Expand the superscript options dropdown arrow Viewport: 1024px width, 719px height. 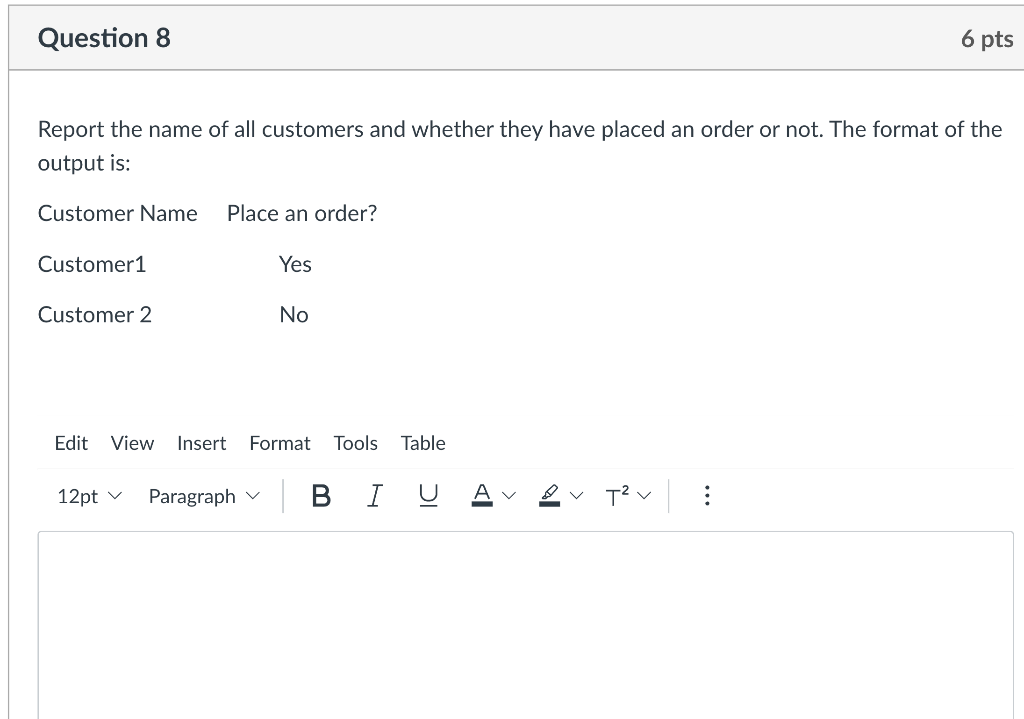point(643,496)
